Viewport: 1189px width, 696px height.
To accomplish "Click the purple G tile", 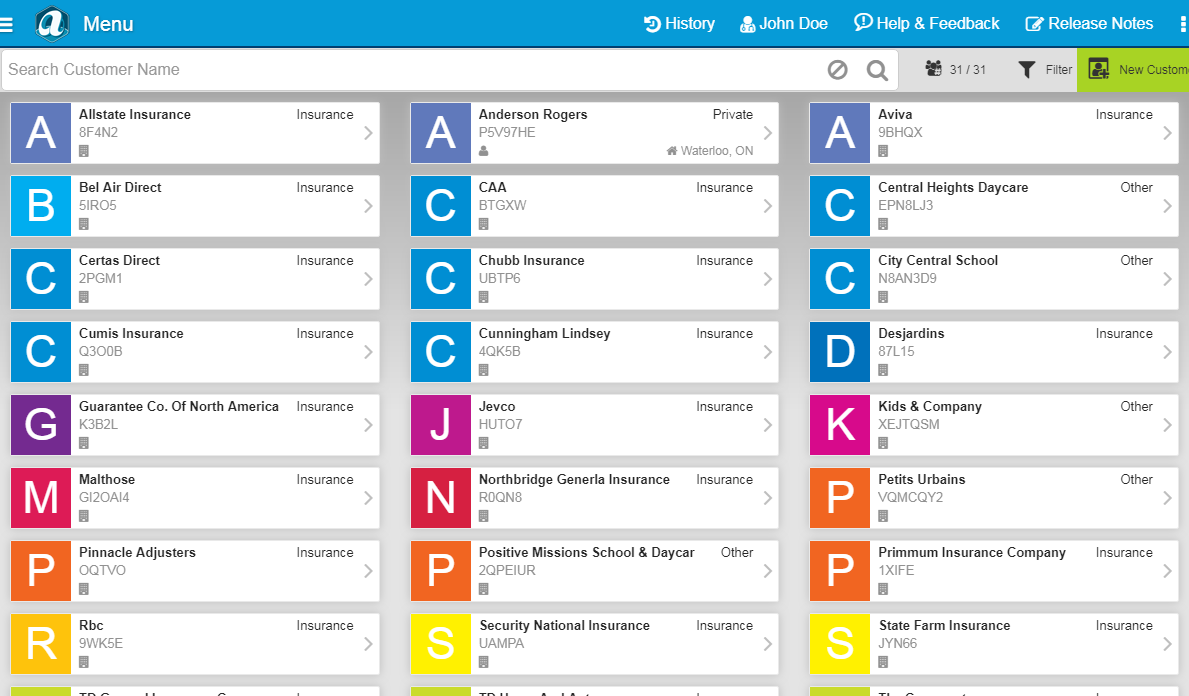I will (41, 425).
